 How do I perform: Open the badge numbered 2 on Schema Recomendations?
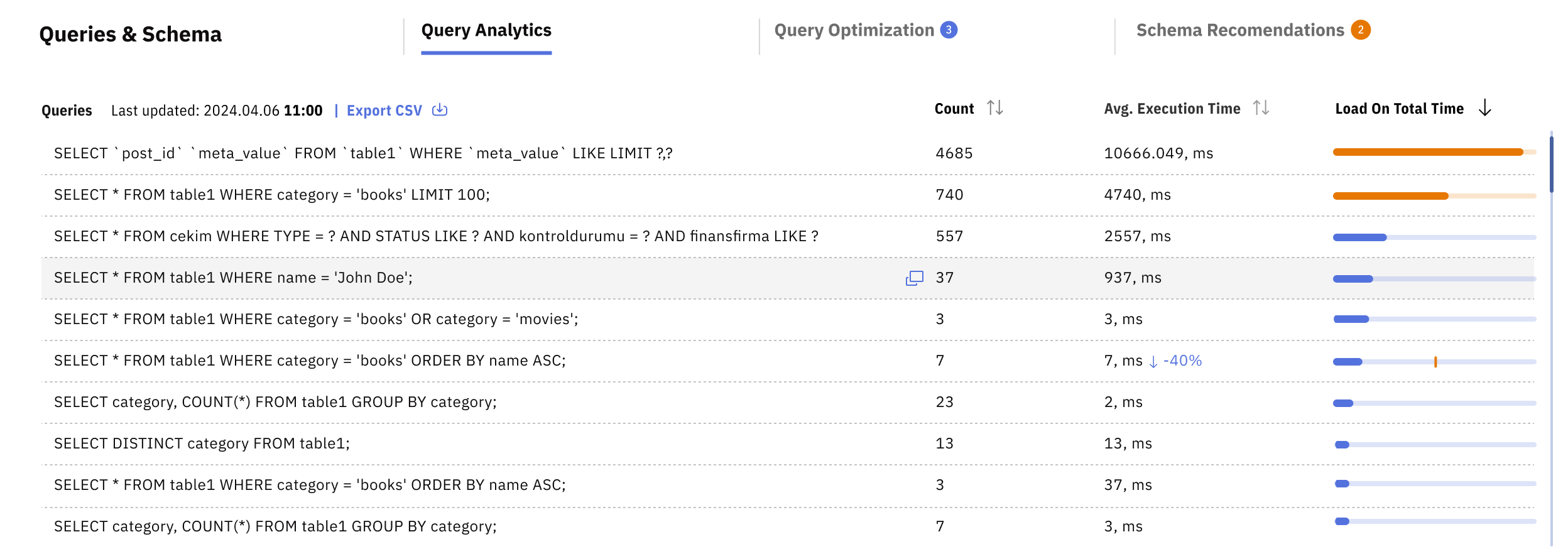pos(1361,30)
